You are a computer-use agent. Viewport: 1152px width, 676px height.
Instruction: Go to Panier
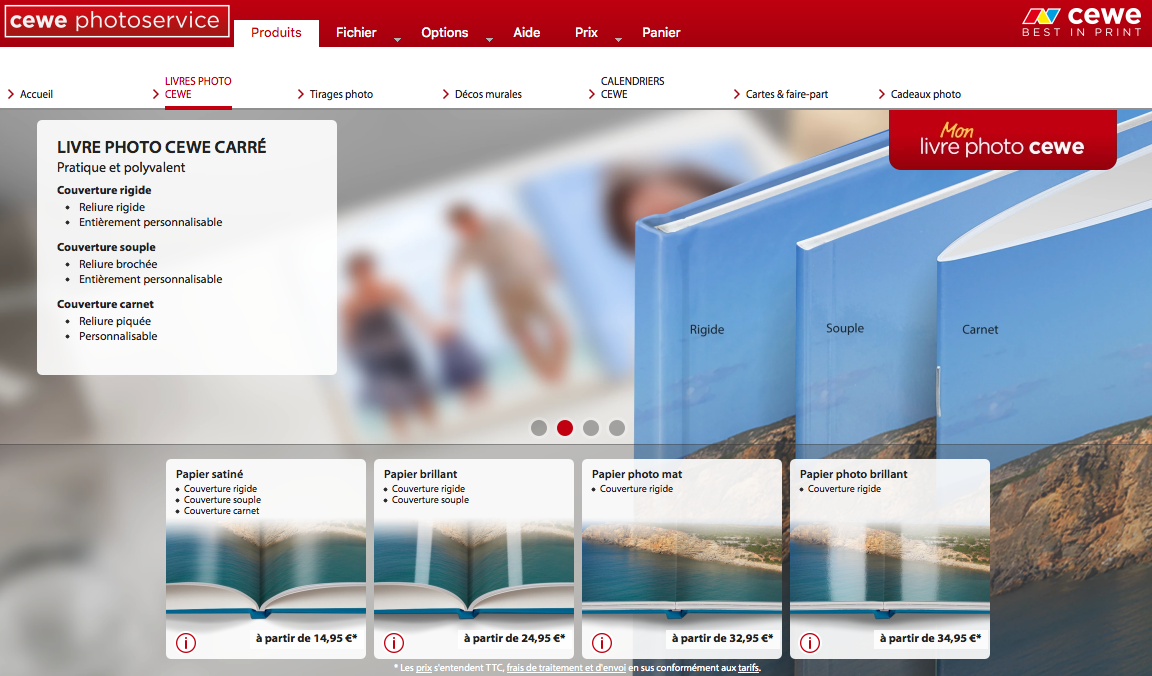(x=661, y=32)
